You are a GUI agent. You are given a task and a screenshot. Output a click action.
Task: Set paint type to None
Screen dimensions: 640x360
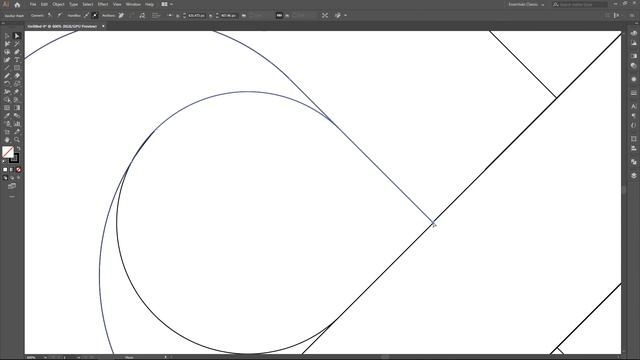18,170
